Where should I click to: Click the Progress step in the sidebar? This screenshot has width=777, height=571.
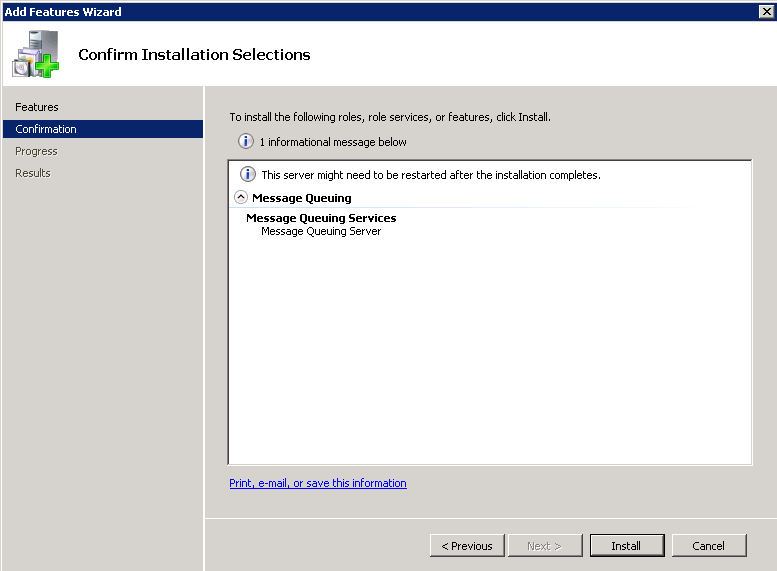point(36,151)
